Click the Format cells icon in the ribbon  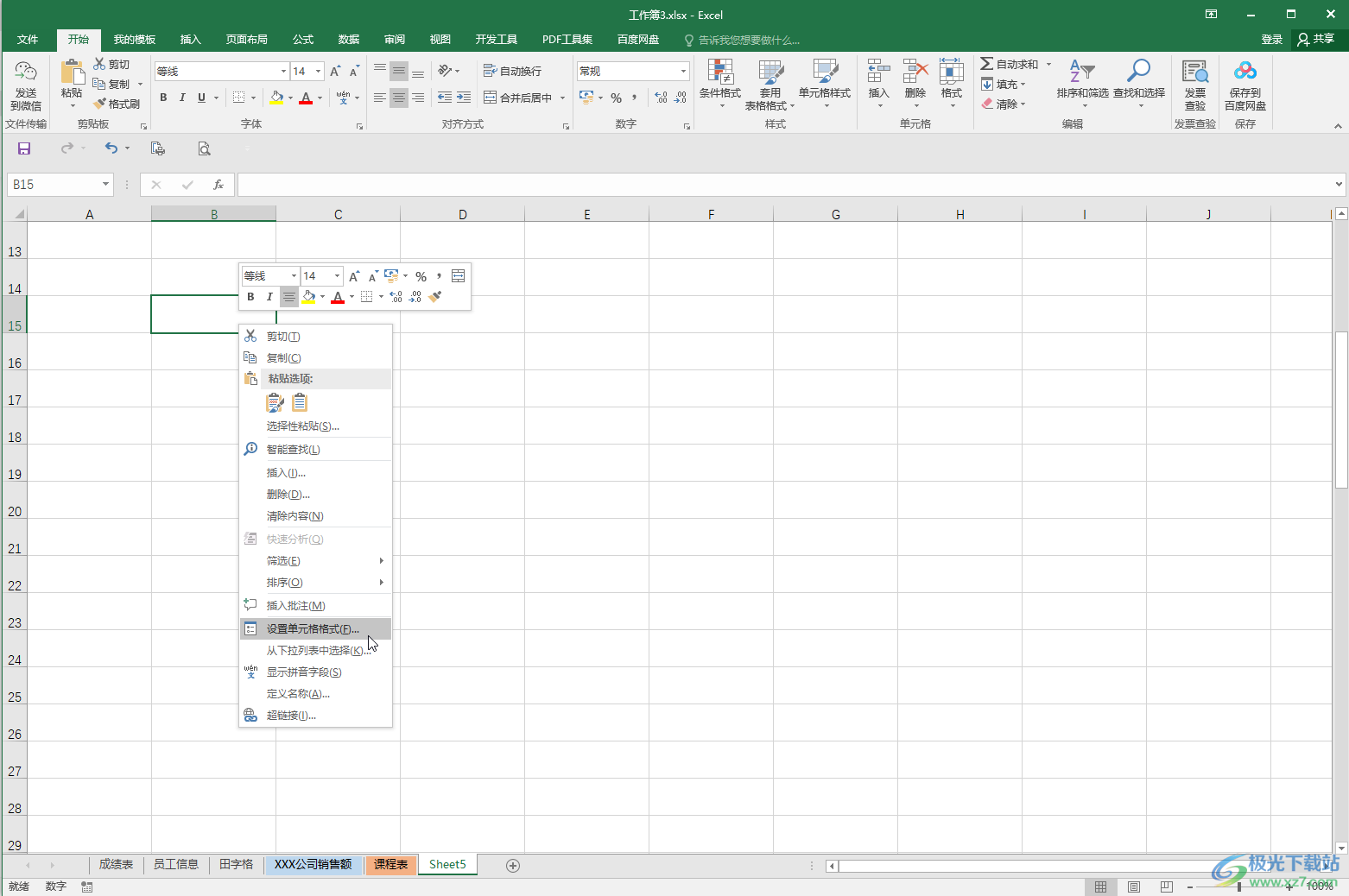coord(952,72)
